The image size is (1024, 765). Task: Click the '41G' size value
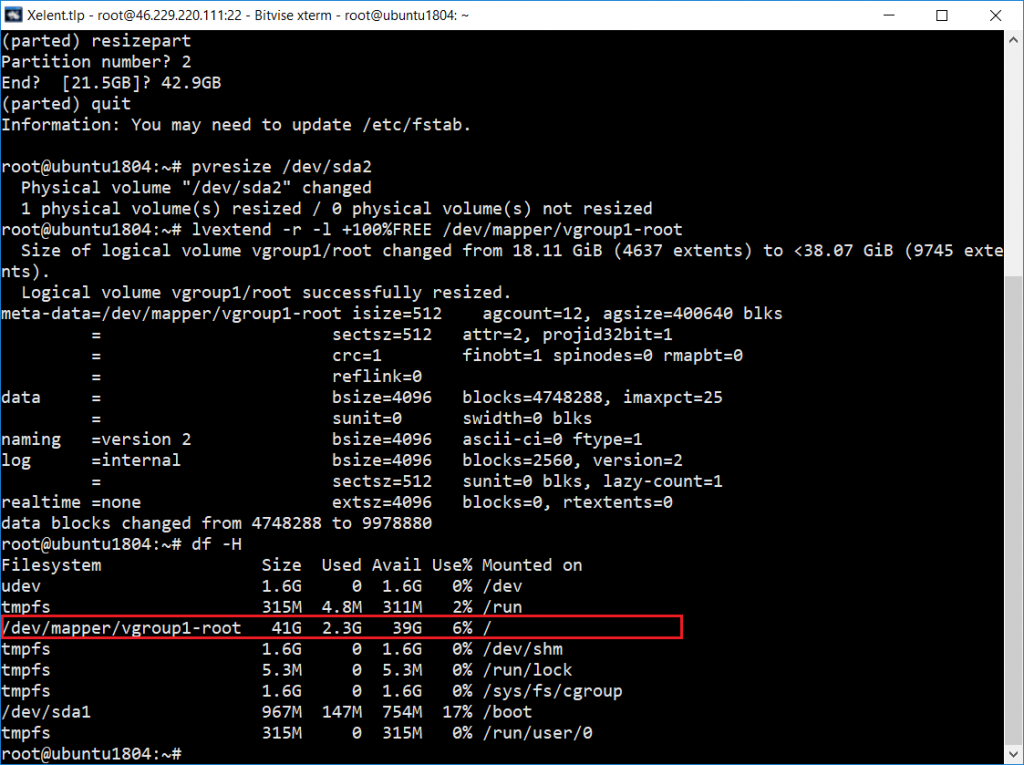point(287,628)
